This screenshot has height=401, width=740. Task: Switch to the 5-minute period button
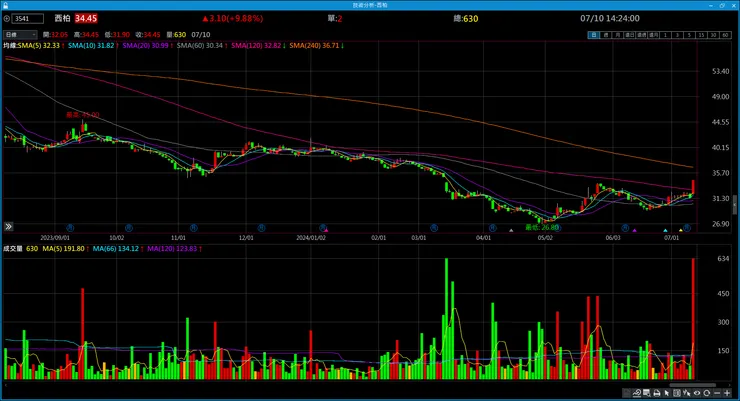coord(689,35)
